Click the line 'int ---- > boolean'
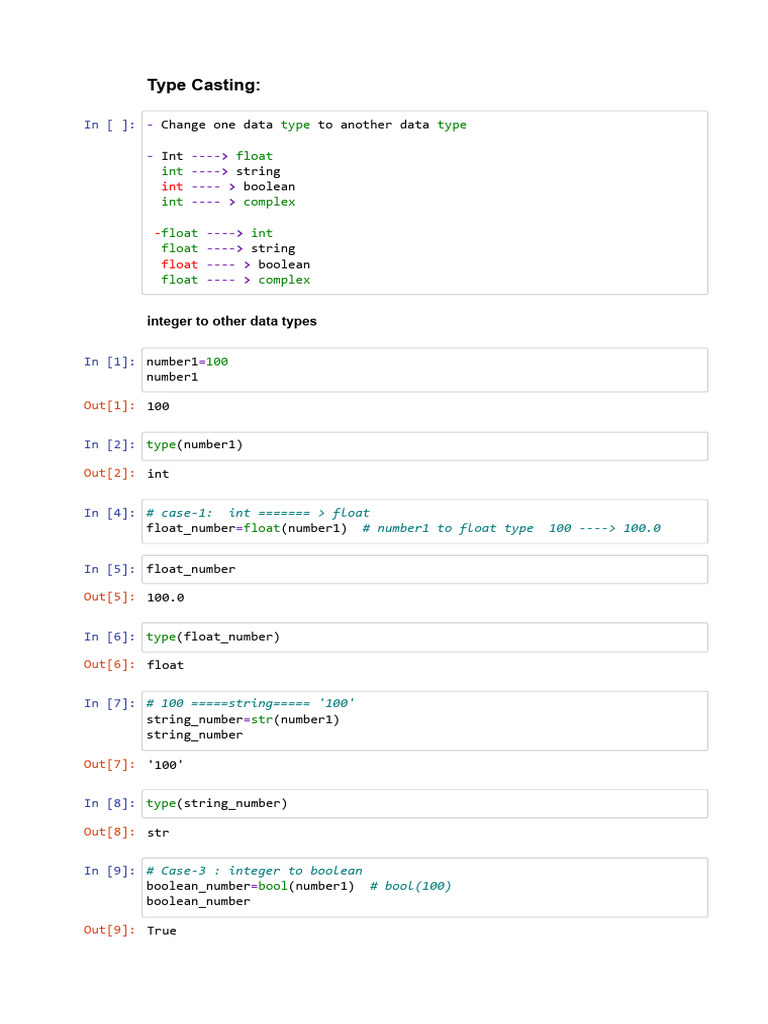 click(229, 187)
